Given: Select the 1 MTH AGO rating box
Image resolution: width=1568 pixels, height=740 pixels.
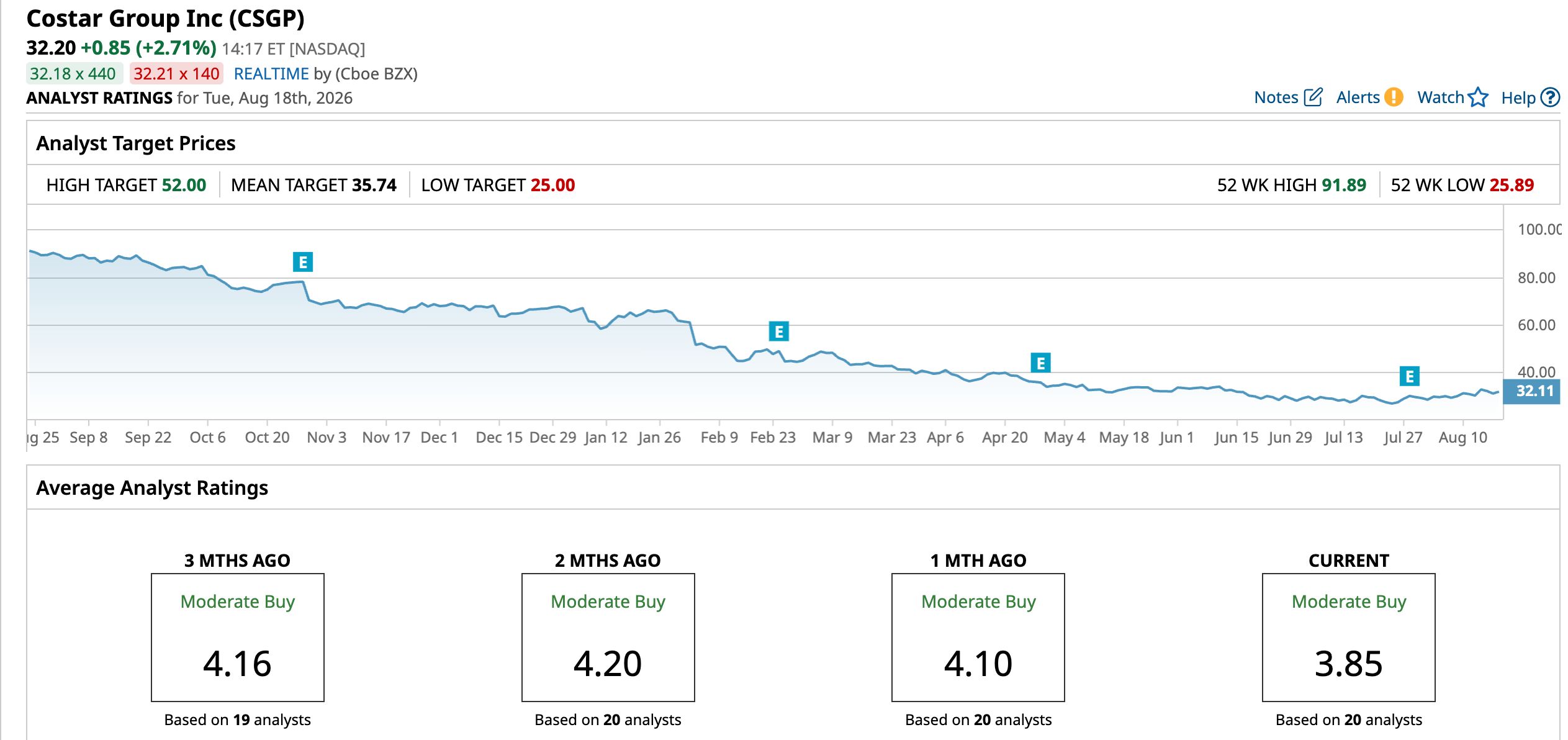Looking at the screenshot, I should (x=978, y=638).
